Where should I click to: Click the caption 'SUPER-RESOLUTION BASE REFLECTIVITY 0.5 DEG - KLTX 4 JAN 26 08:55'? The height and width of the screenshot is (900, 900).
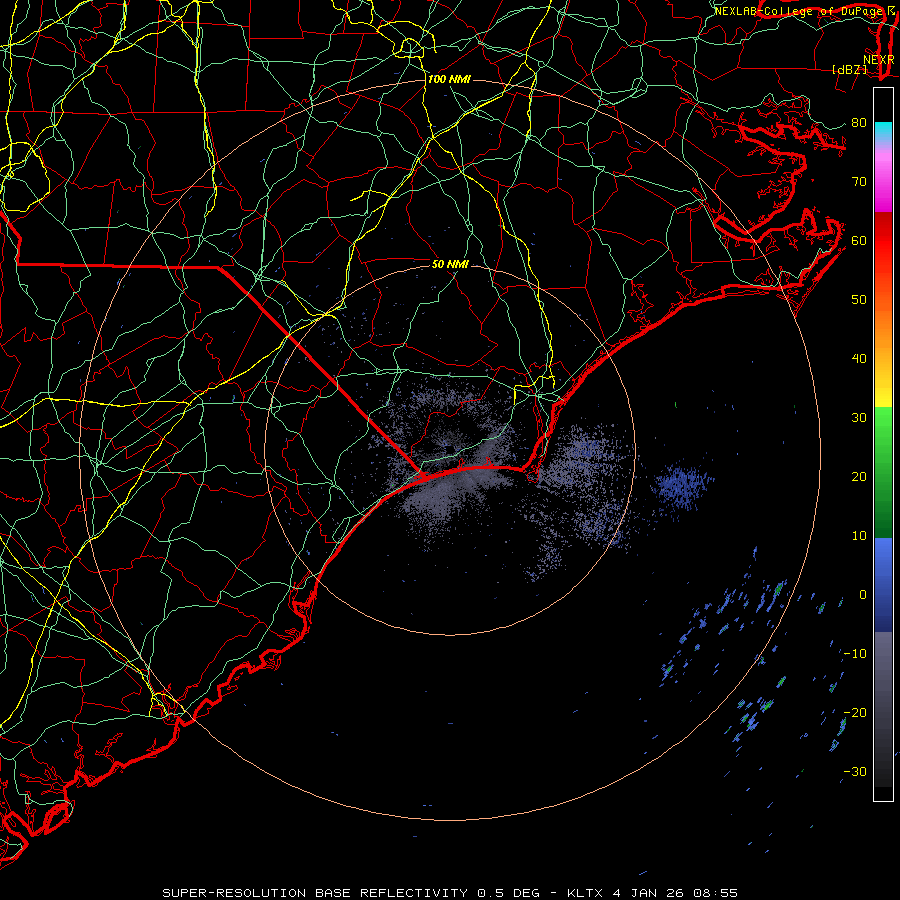pyautogui.click(x=450, y=893)
